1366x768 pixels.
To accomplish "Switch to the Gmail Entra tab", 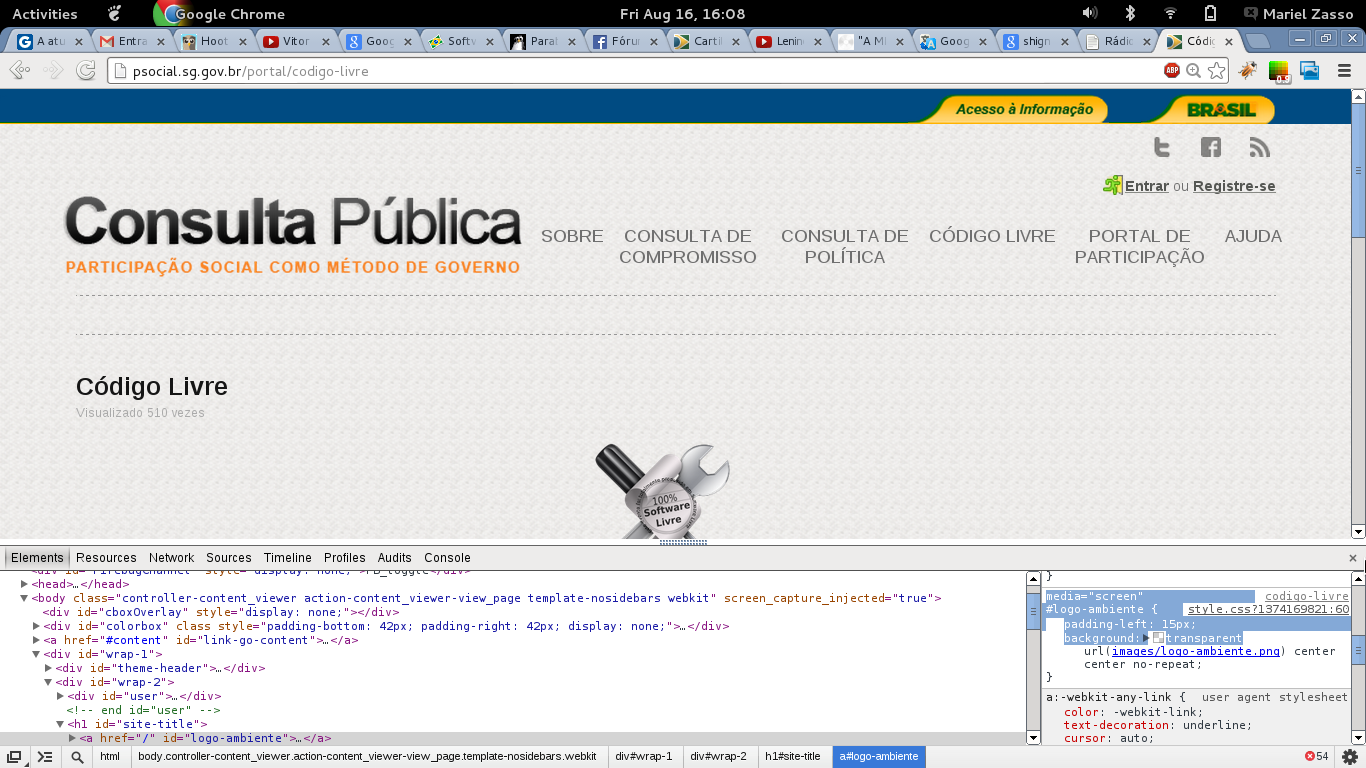I will [x=133, y=41].
